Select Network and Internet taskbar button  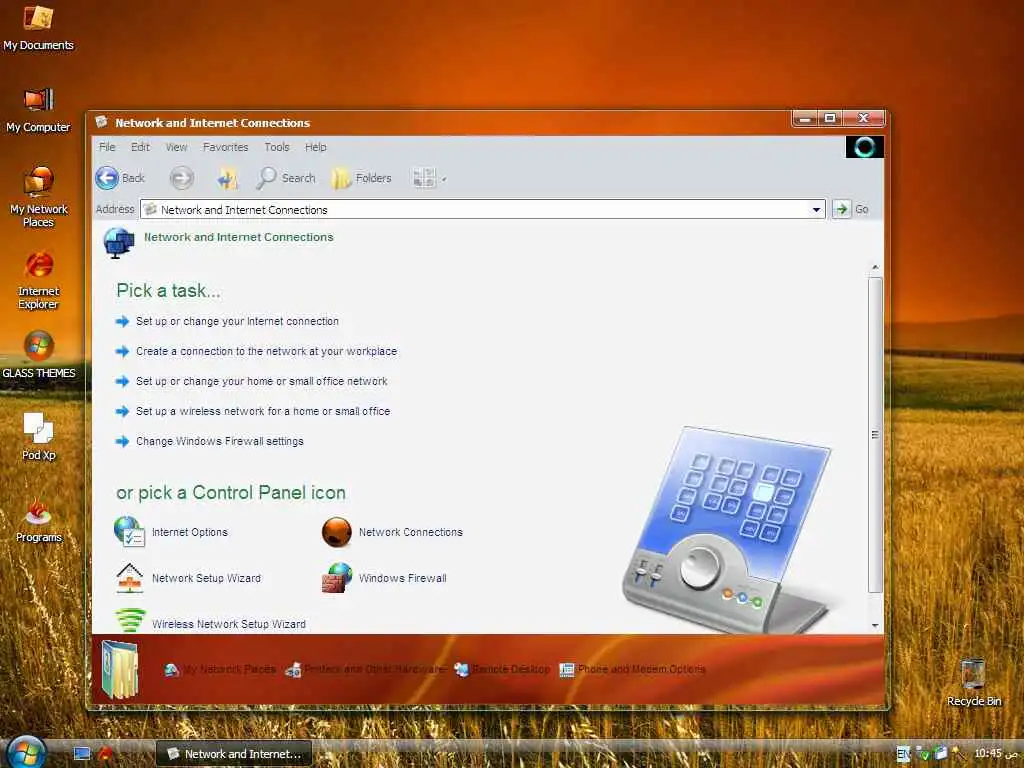[x=234, y=754]
